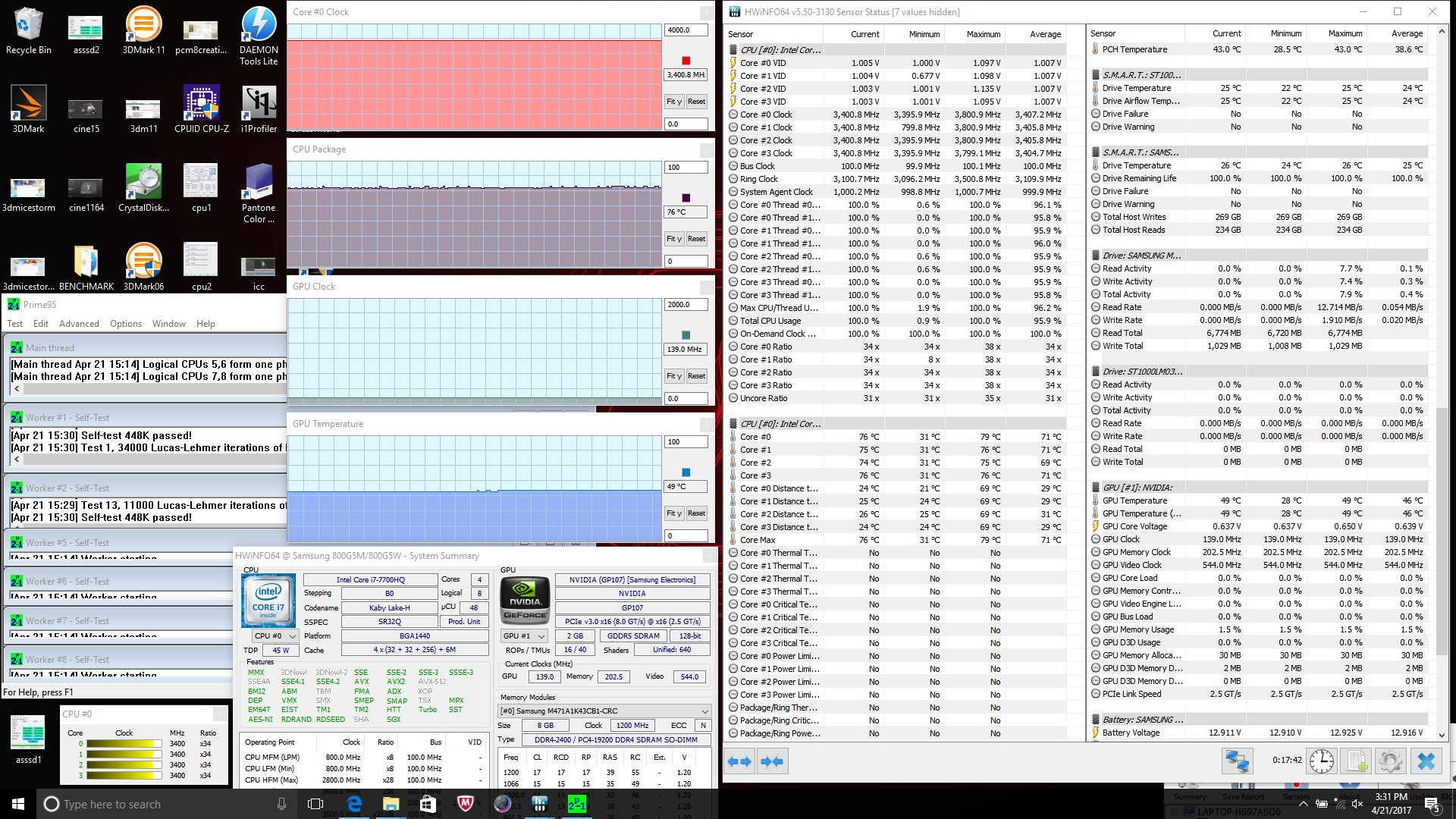Open the memory module Samsung M471A1K43CB1 dropdown
This screenshot has height=819, width=1456.
point(604,711)
